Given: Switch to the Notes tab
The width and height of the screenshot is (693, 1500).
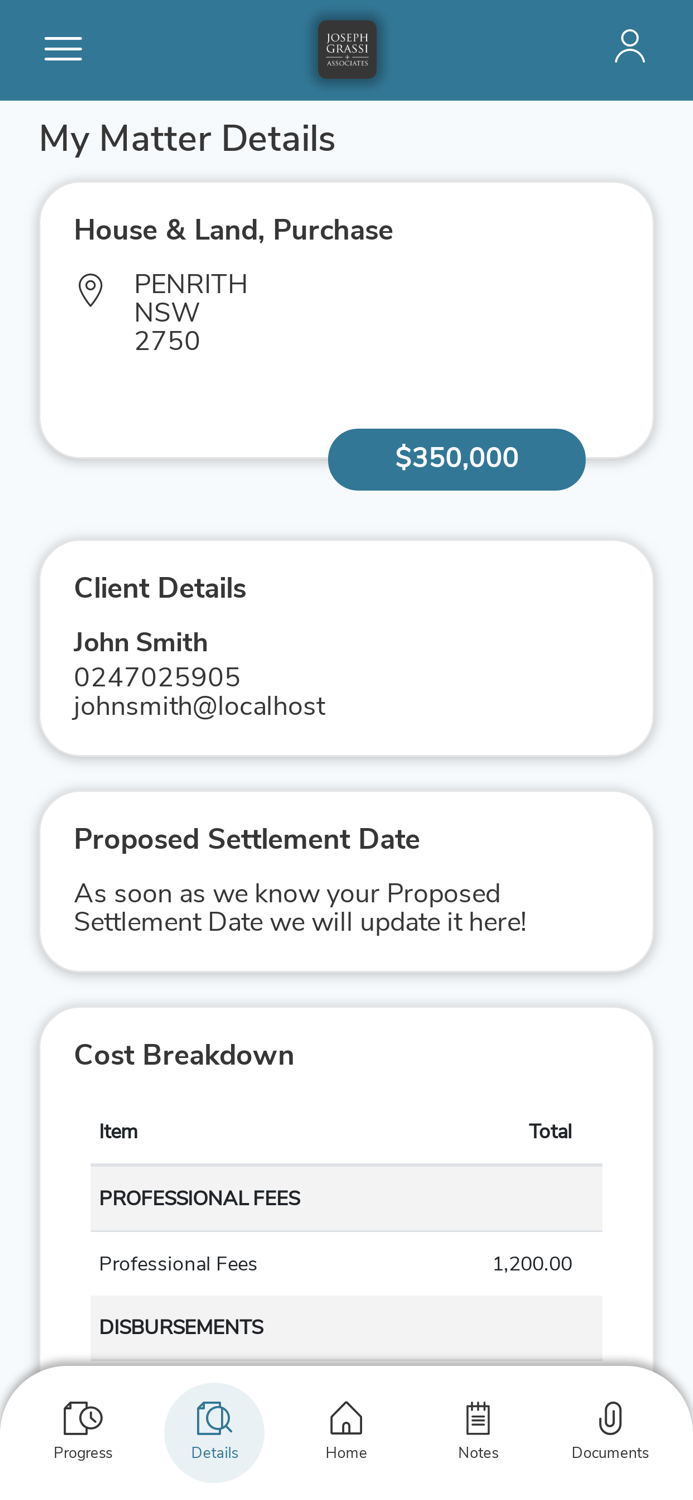Looking at the screenshot, I should (478, 1430).
